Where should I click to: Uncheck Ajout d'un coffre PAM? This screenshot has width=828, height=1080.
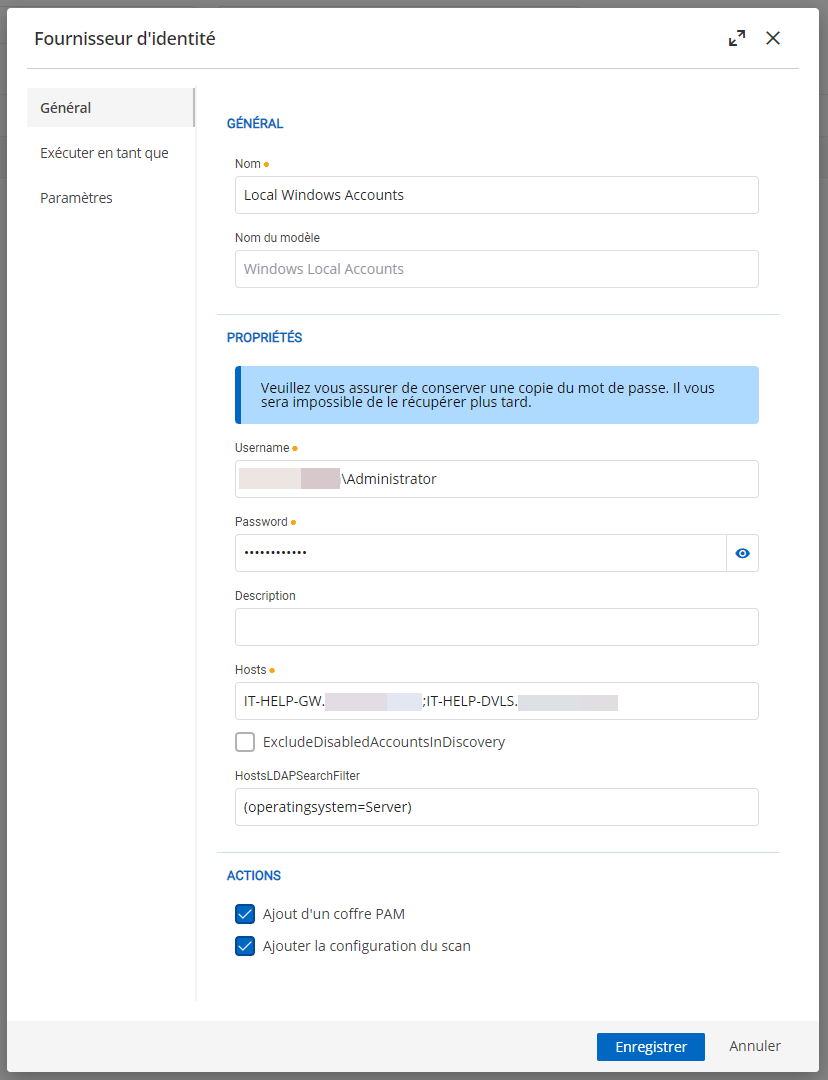tap(245, 914)
